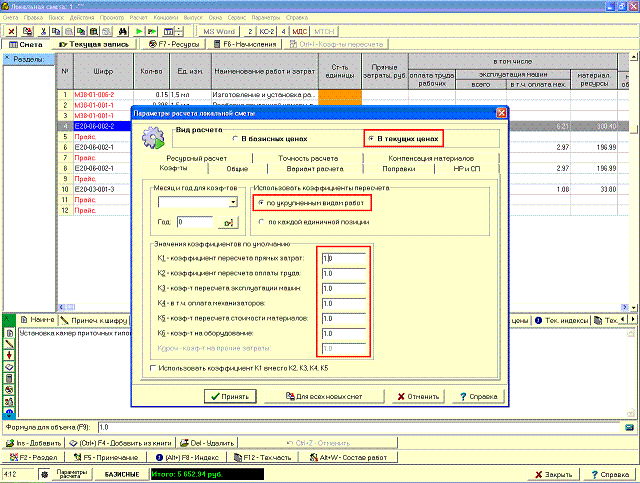Open the Формула для объема dropdown arrow
640x483 pixels.
[628, 427]
